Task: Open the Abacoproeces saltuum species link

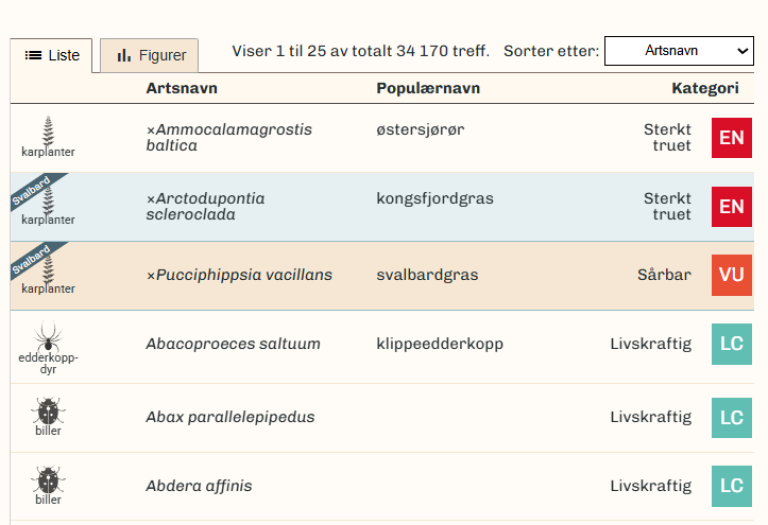Action: pos(233,344)
